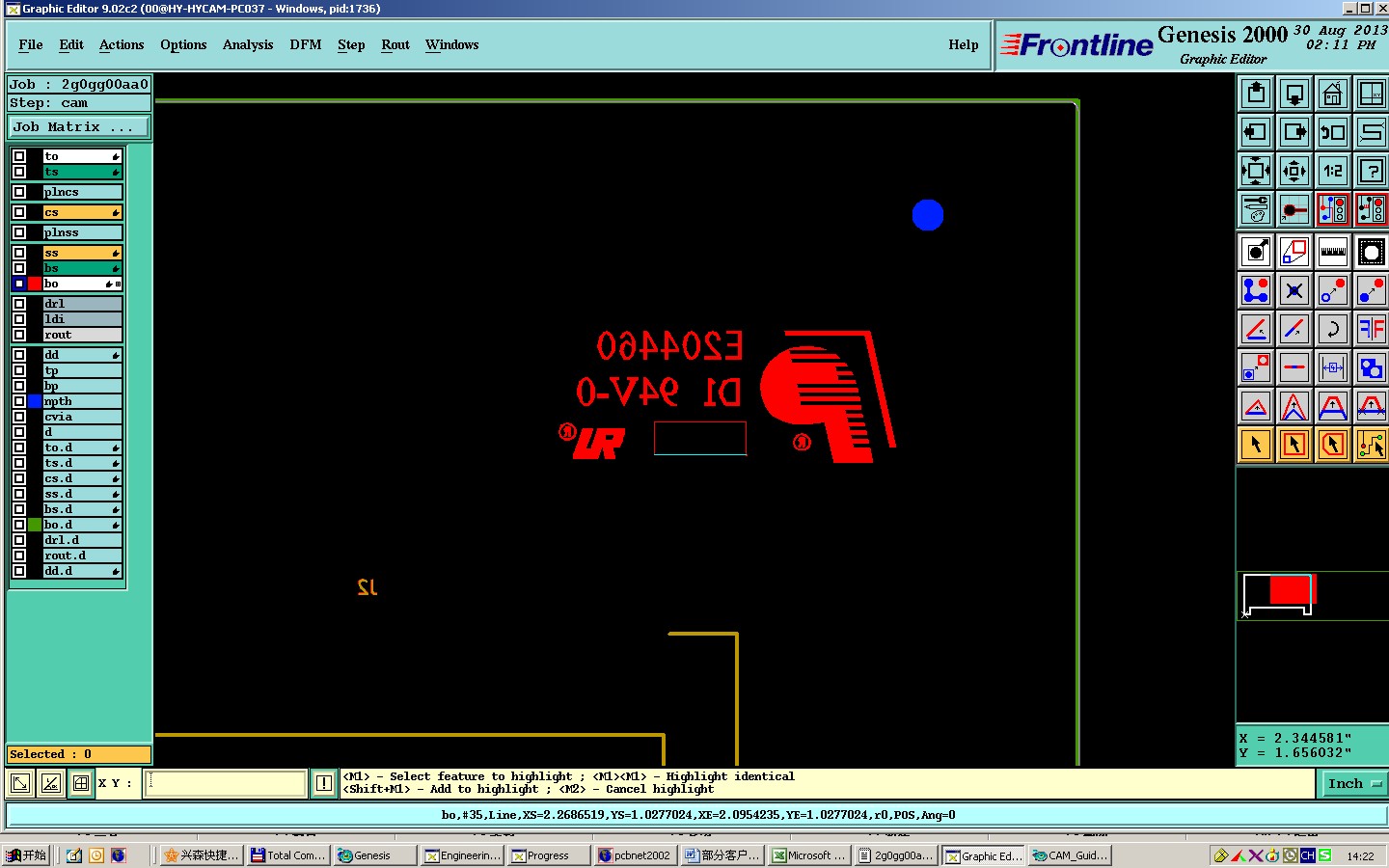Open the Inch units dropdown
Image resolution: width=1389 pixels, height=868 pixels.
[x=1353, y=784]
